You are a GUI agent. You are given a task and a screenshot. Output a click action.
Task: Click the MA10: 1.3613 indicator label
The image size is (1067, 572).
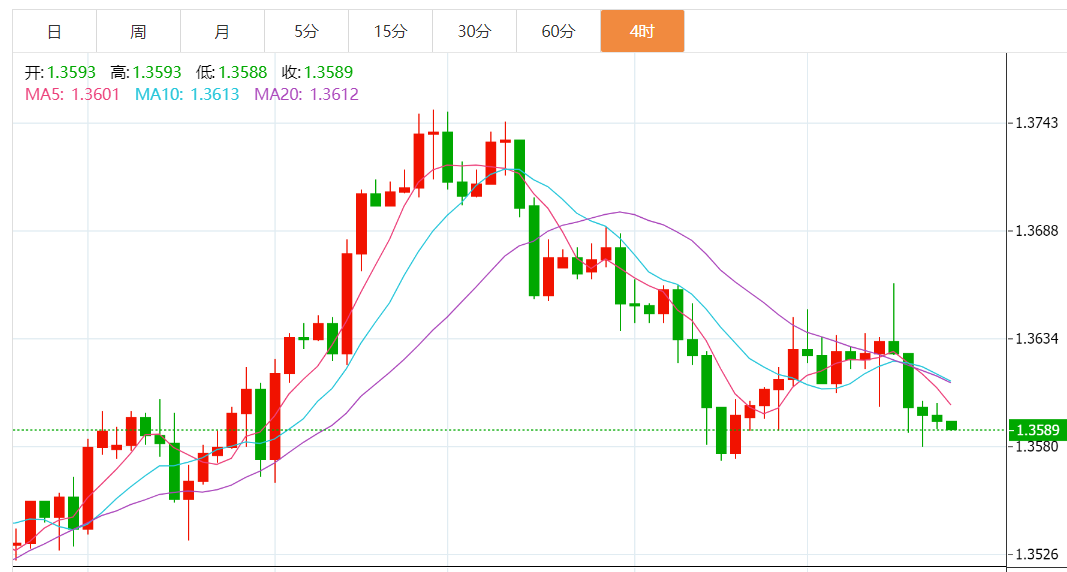pyautogui.click(x=187, y=94)
